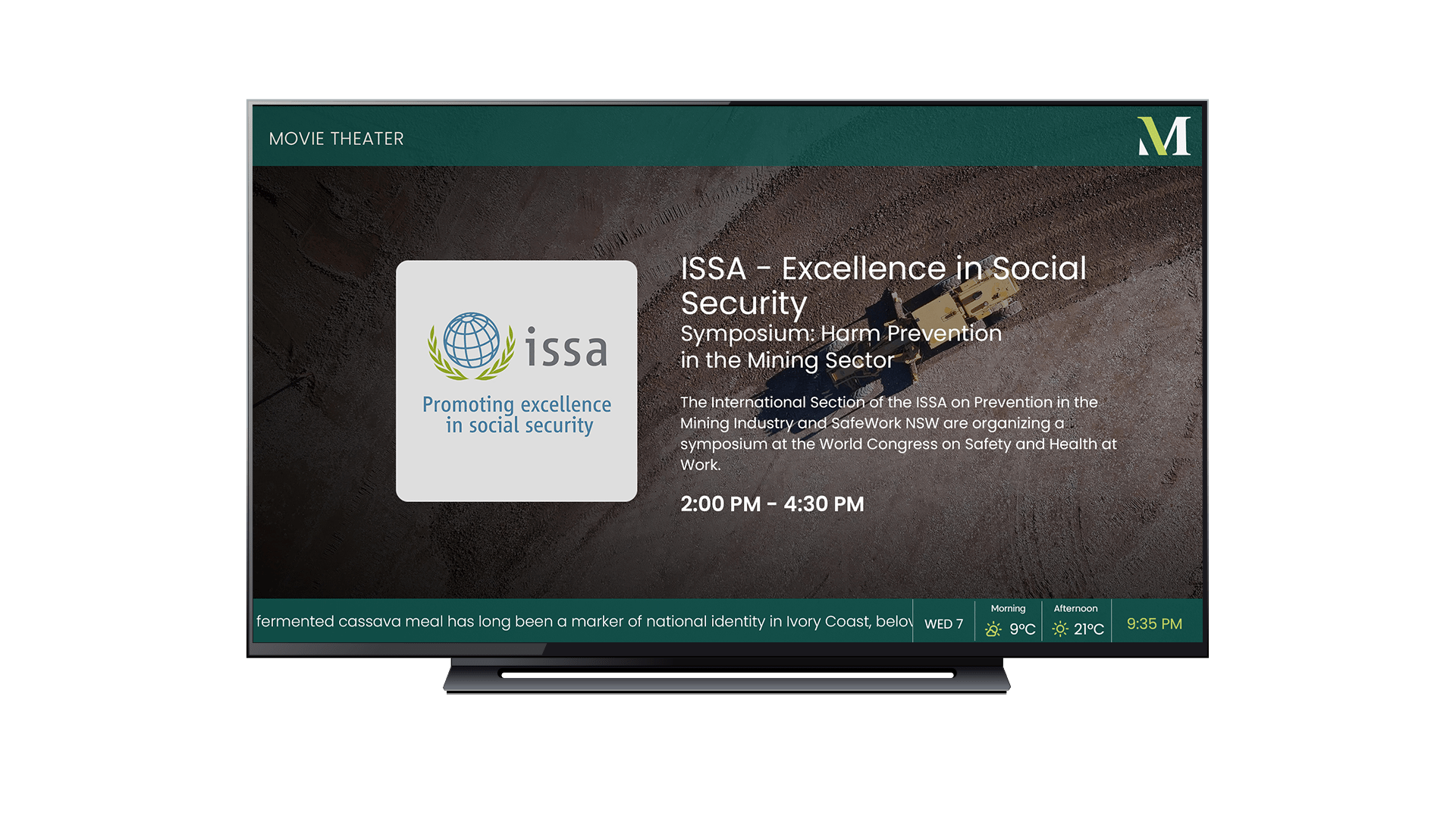This screenshot has height=819, width=1456.
Task: Click the Morning 9°C temperature
Action: coord(1022,629)
